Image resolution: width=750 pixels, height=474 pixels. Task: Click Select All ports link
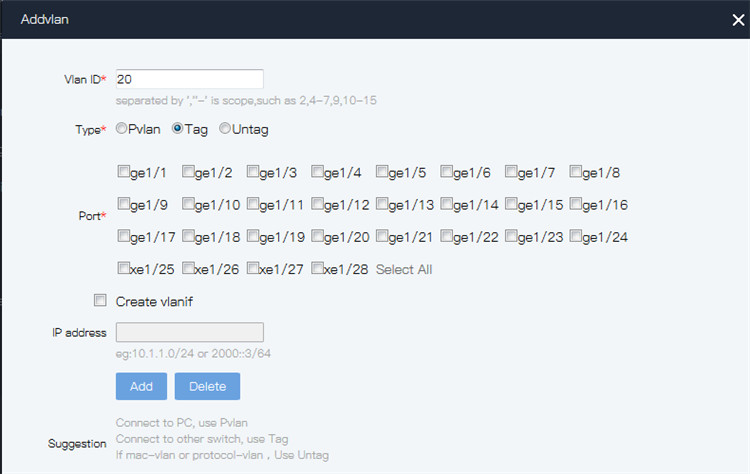pos(404,269)
